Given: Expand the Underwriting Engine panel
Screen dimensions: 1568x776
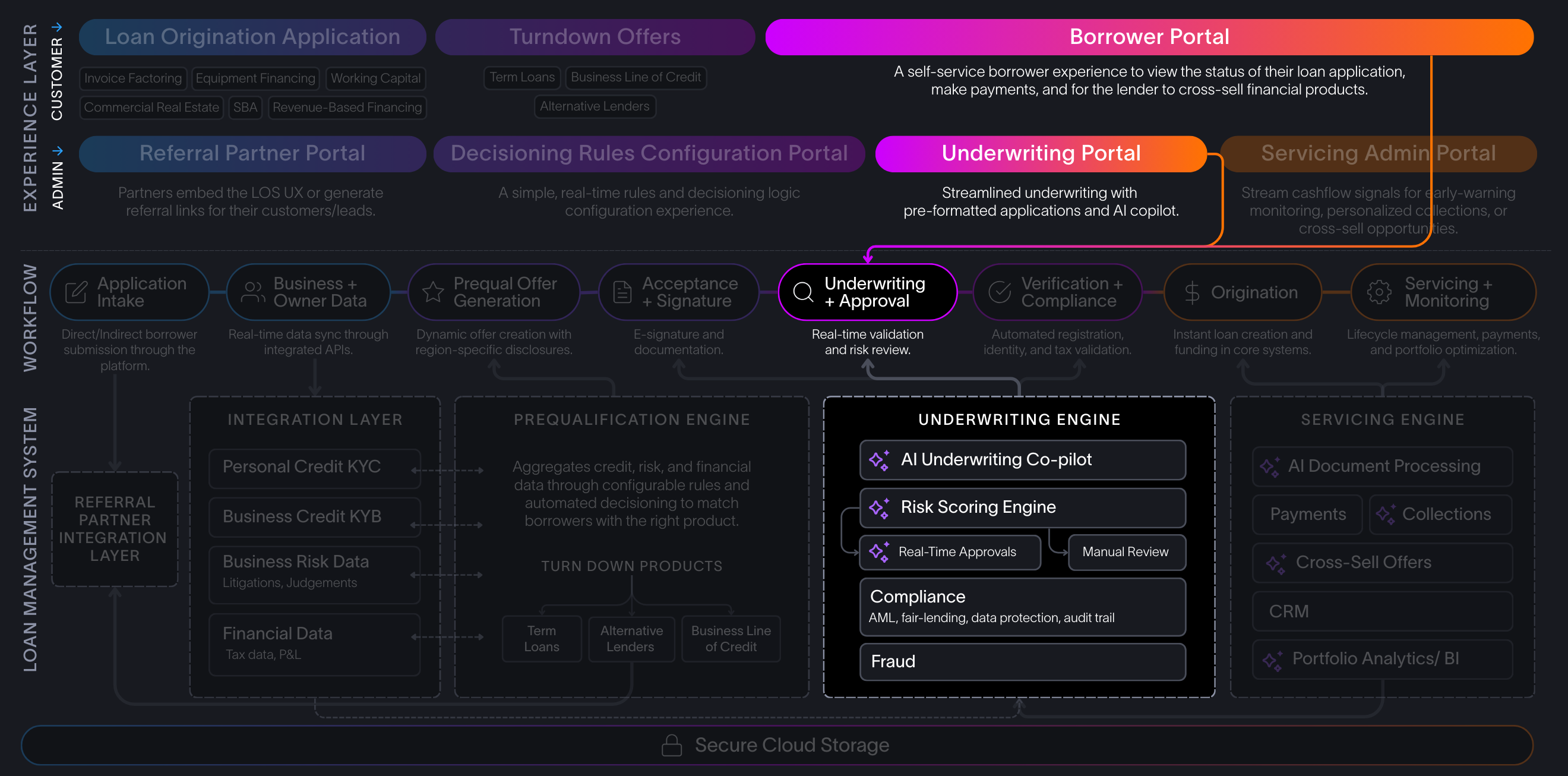Looking at the screenshot, I should tap(1019, 419).
